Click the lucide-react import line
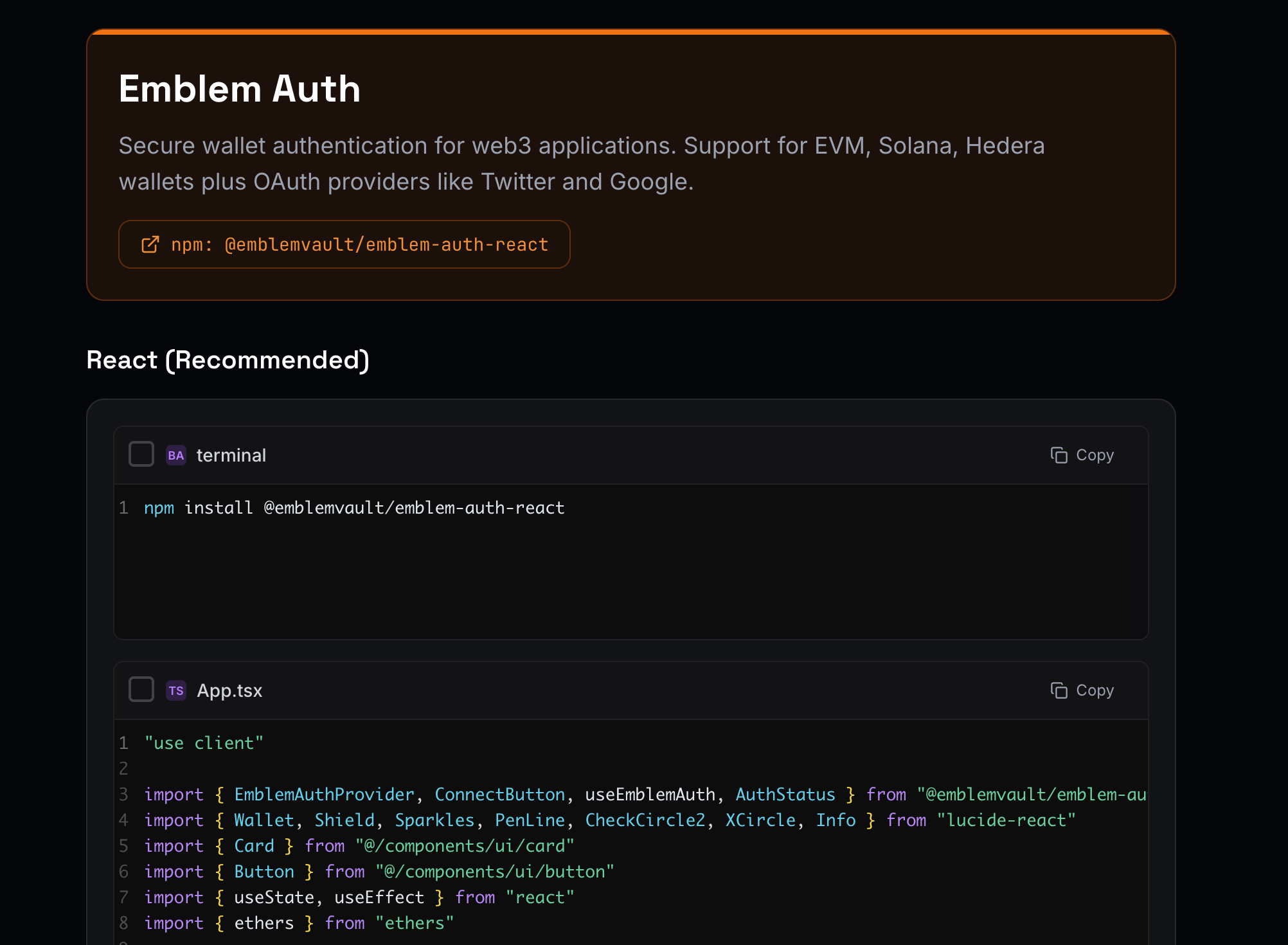Screen dimensions: 1288x945 (609, 820)
